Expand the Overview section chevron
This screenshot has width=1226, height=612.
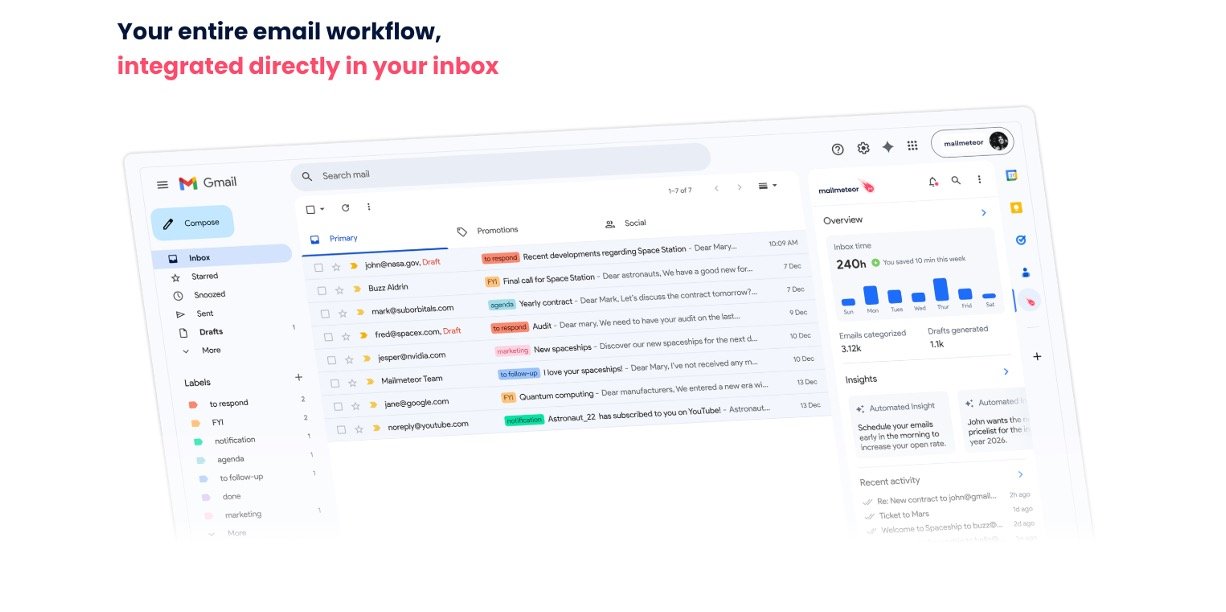[984, 213]
